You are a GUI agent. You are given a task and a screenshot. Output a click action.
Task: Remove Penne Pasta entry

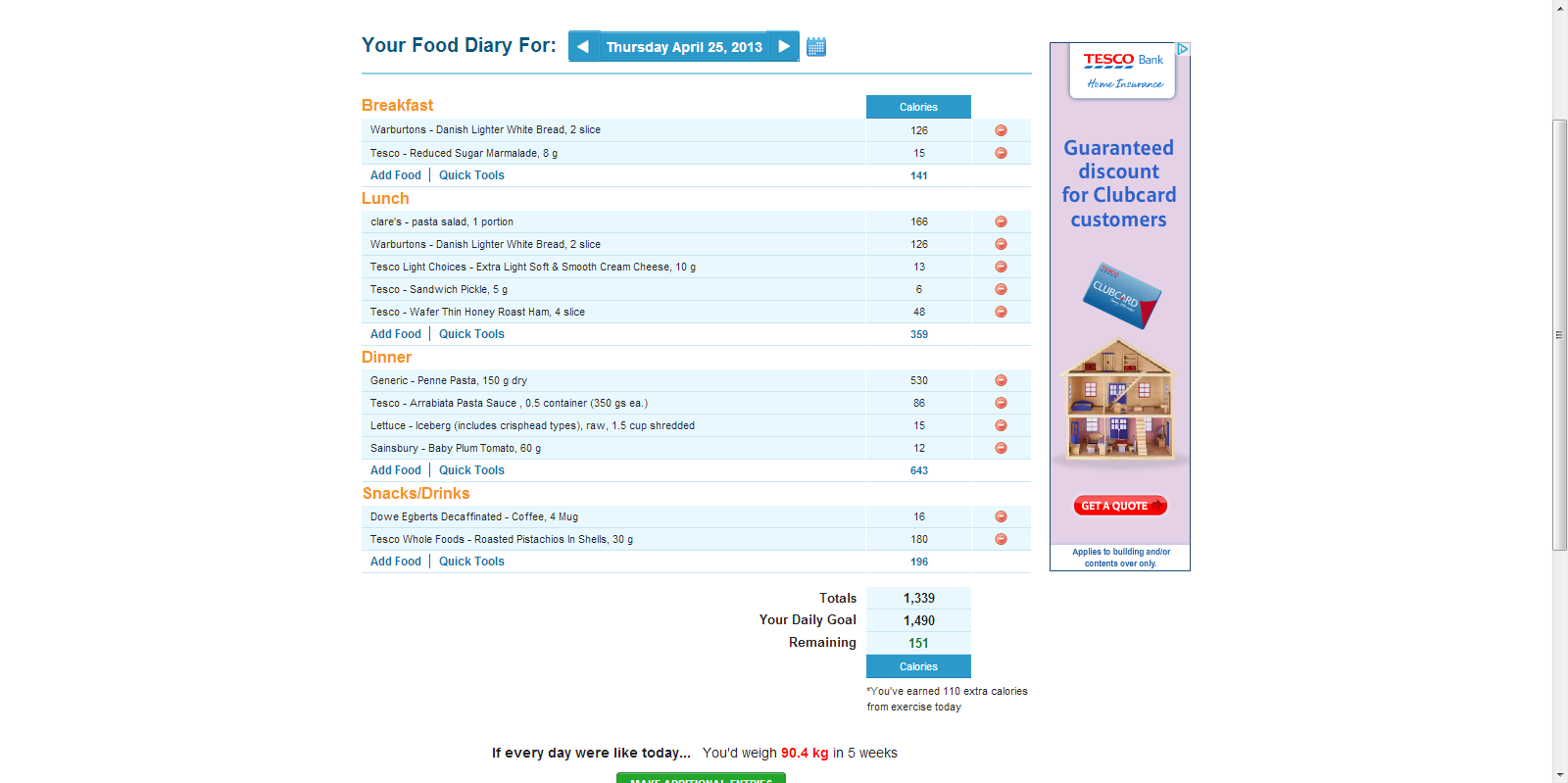click(1001, 380)
